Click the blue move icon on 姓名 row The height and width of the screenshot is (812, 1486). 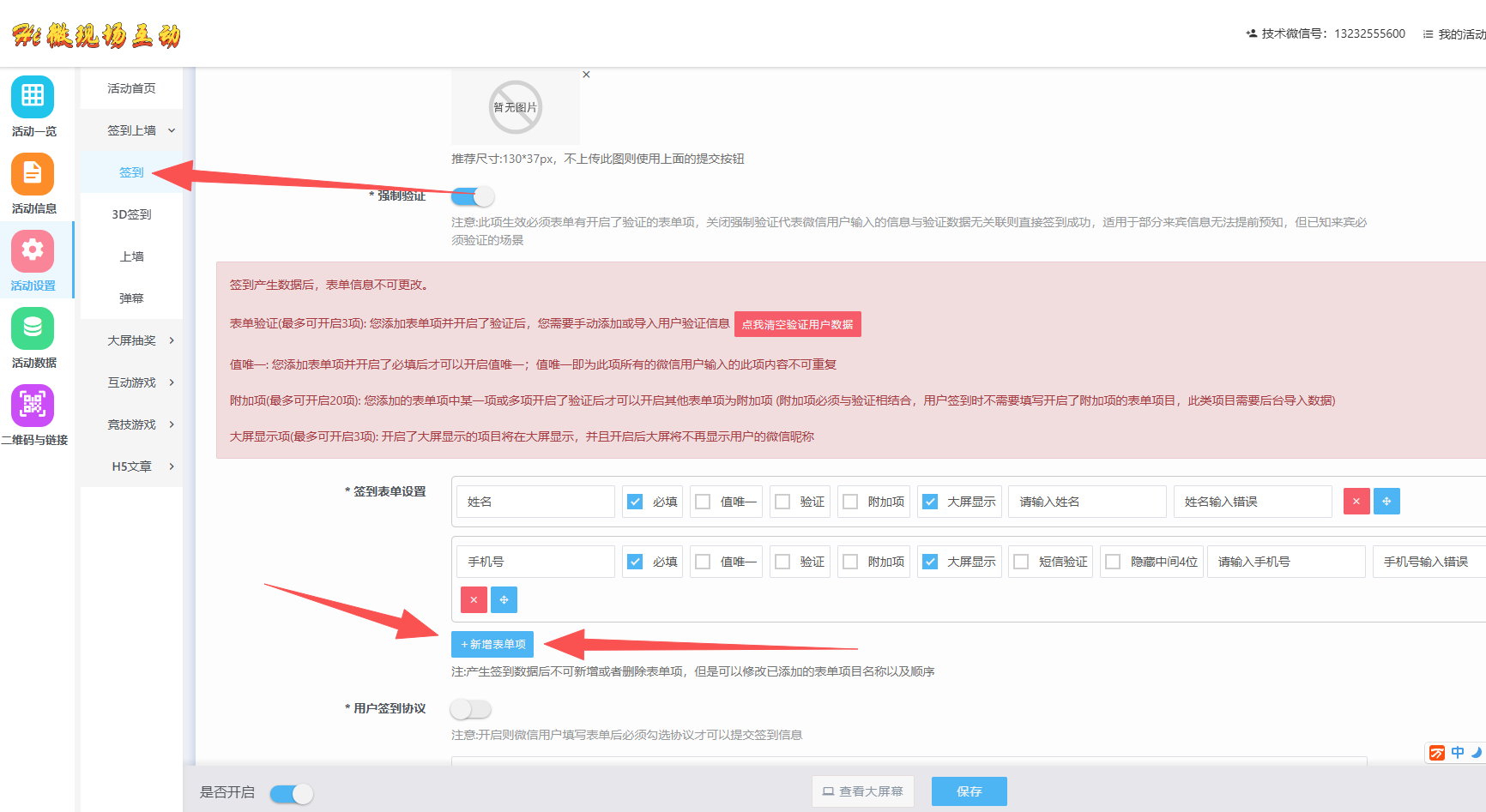1386,502
